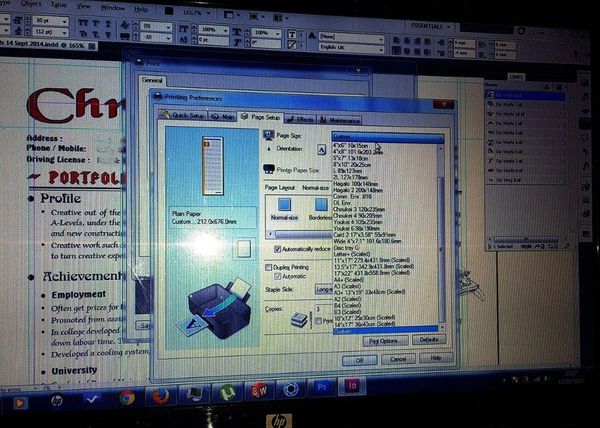Click the OK button
This screenshot has width=600, height=428.
click(x=359, y=360)
